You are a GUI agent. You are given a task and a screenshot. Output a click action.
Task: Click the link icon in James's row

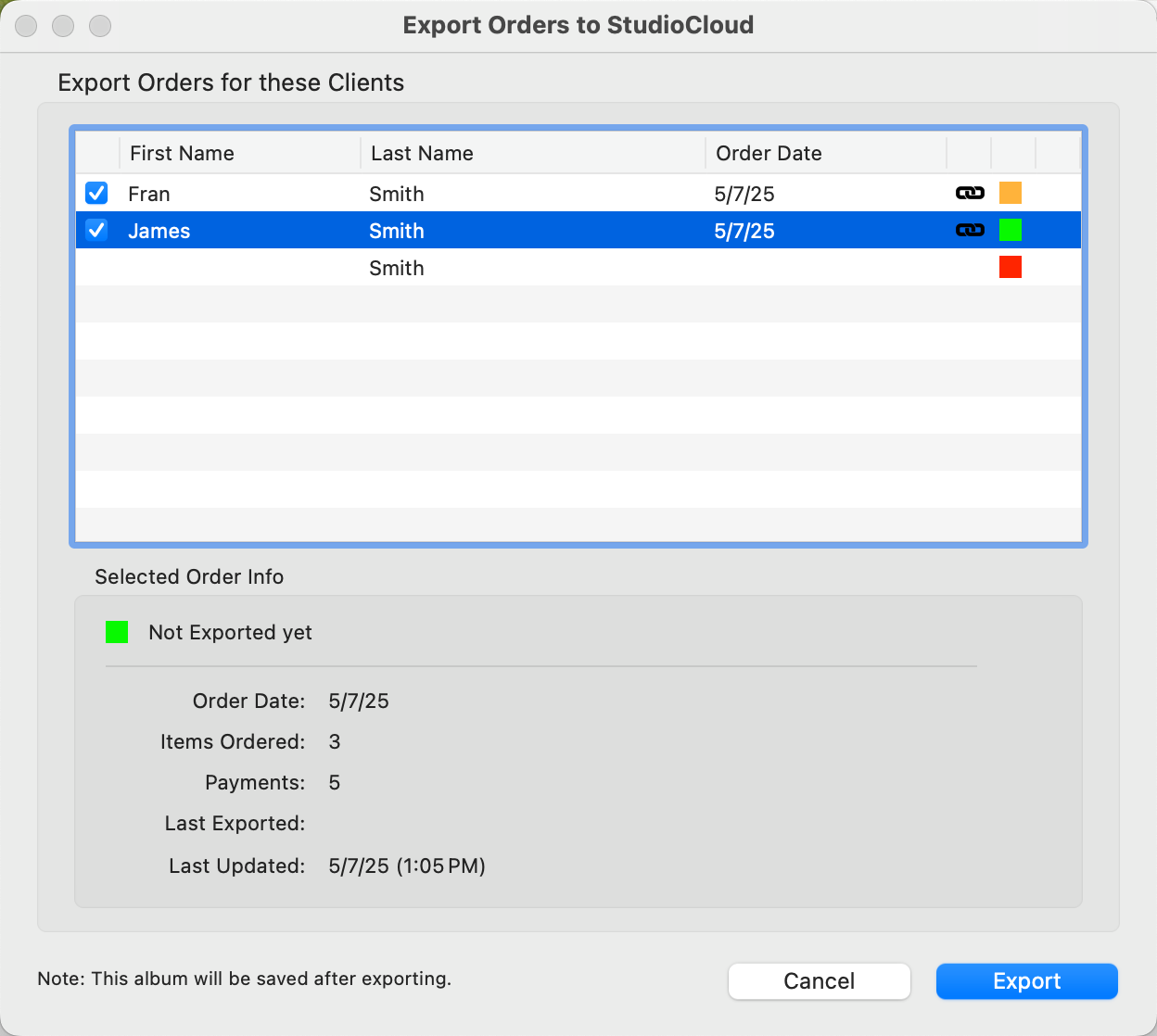970,230
